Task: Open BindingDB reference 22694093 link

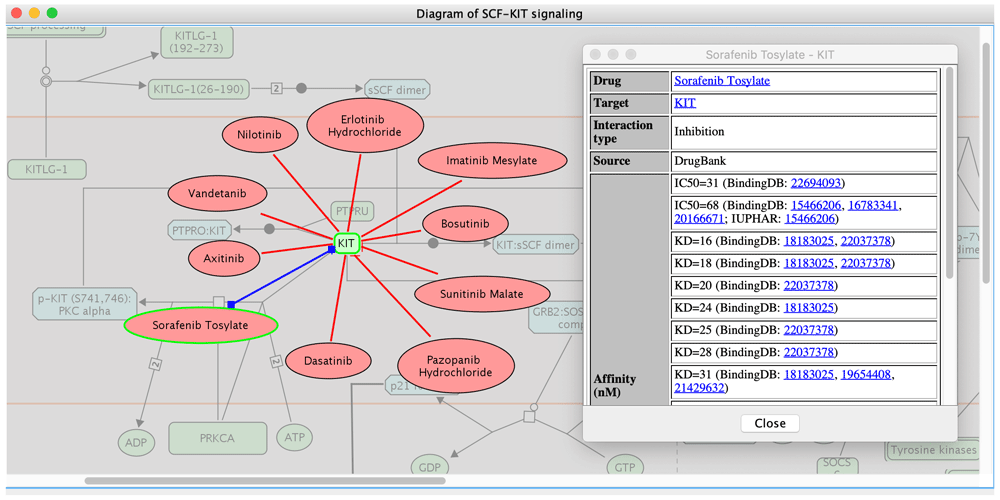Action: click(x=816, y=184)
